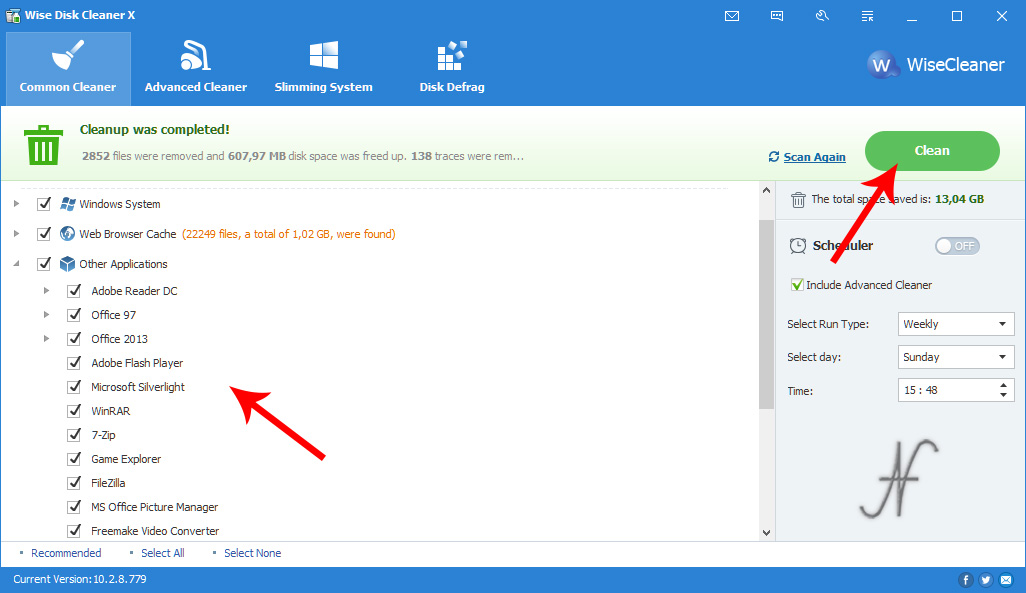Uncheck the WinRAR checkbox

[x=74, y=411]
